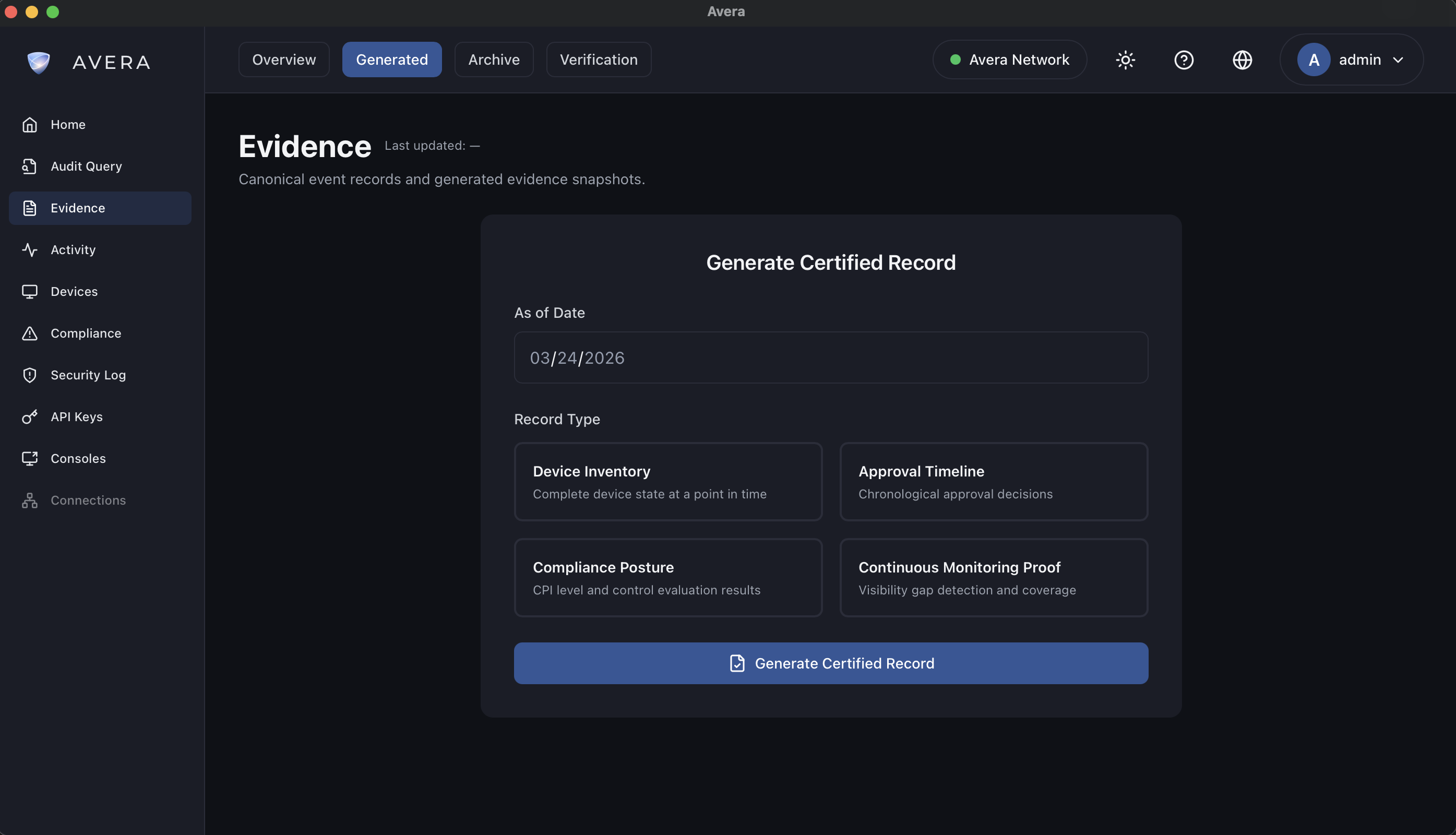Viewport: 1456px width, 835px height.
Task: Select Activity in the sidebar
Action: click(73, 249)
